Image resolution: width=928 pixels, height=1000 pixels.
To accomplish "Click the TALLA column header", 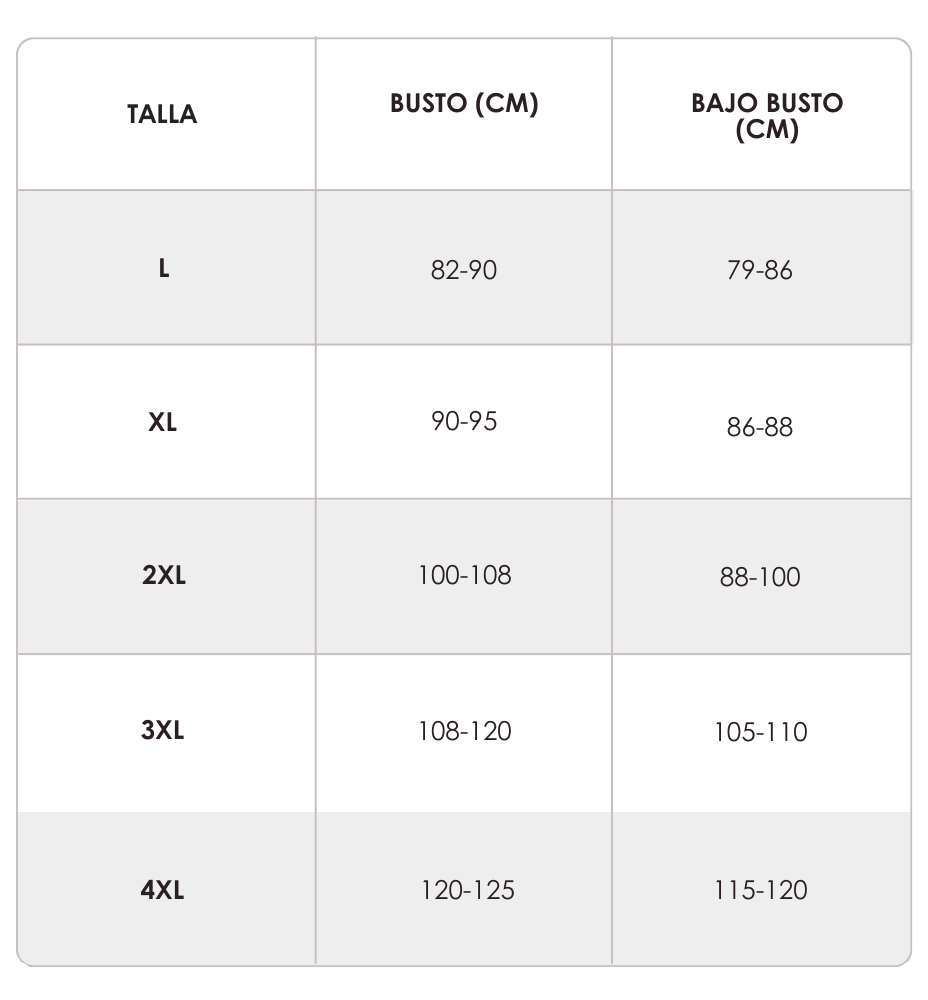I will tap(162, 114).
